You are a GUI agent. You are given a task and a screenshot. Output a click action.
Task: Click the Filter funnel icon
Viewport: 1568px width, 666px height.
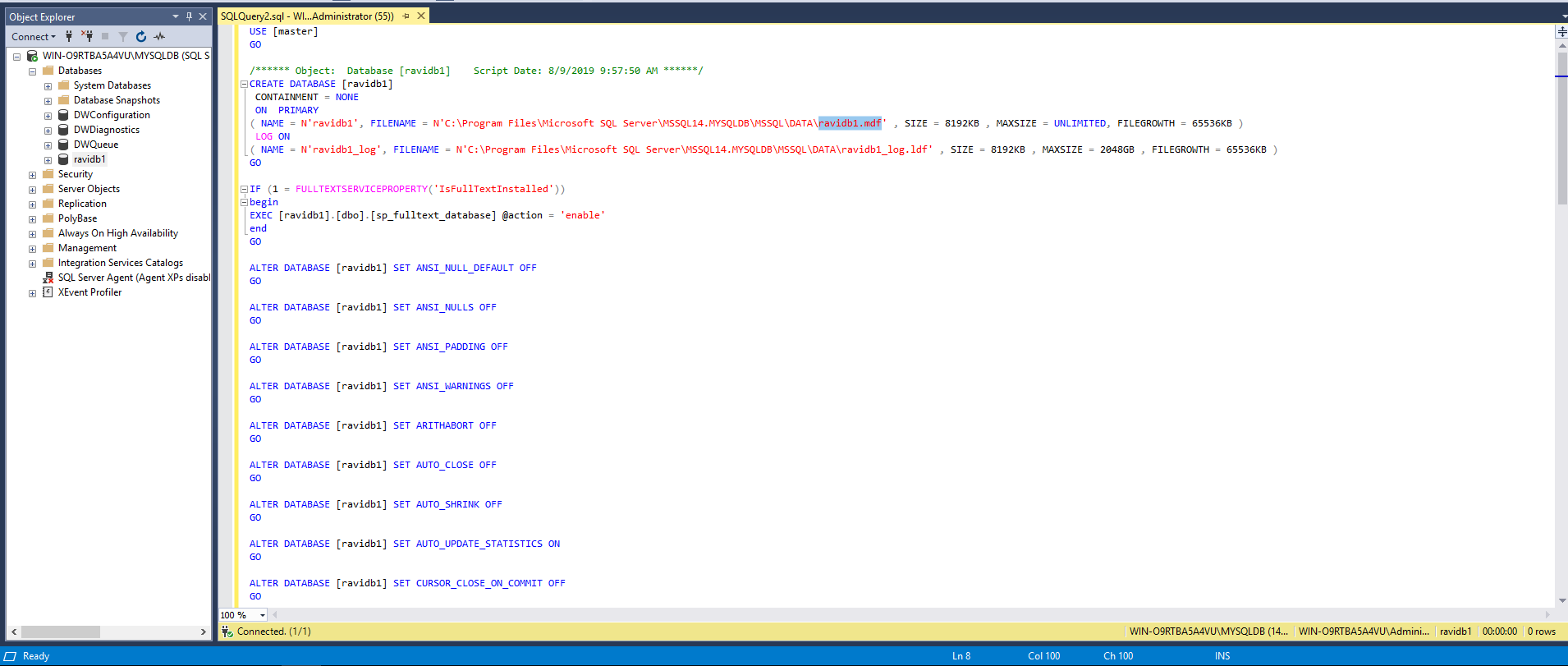(123, 36)
